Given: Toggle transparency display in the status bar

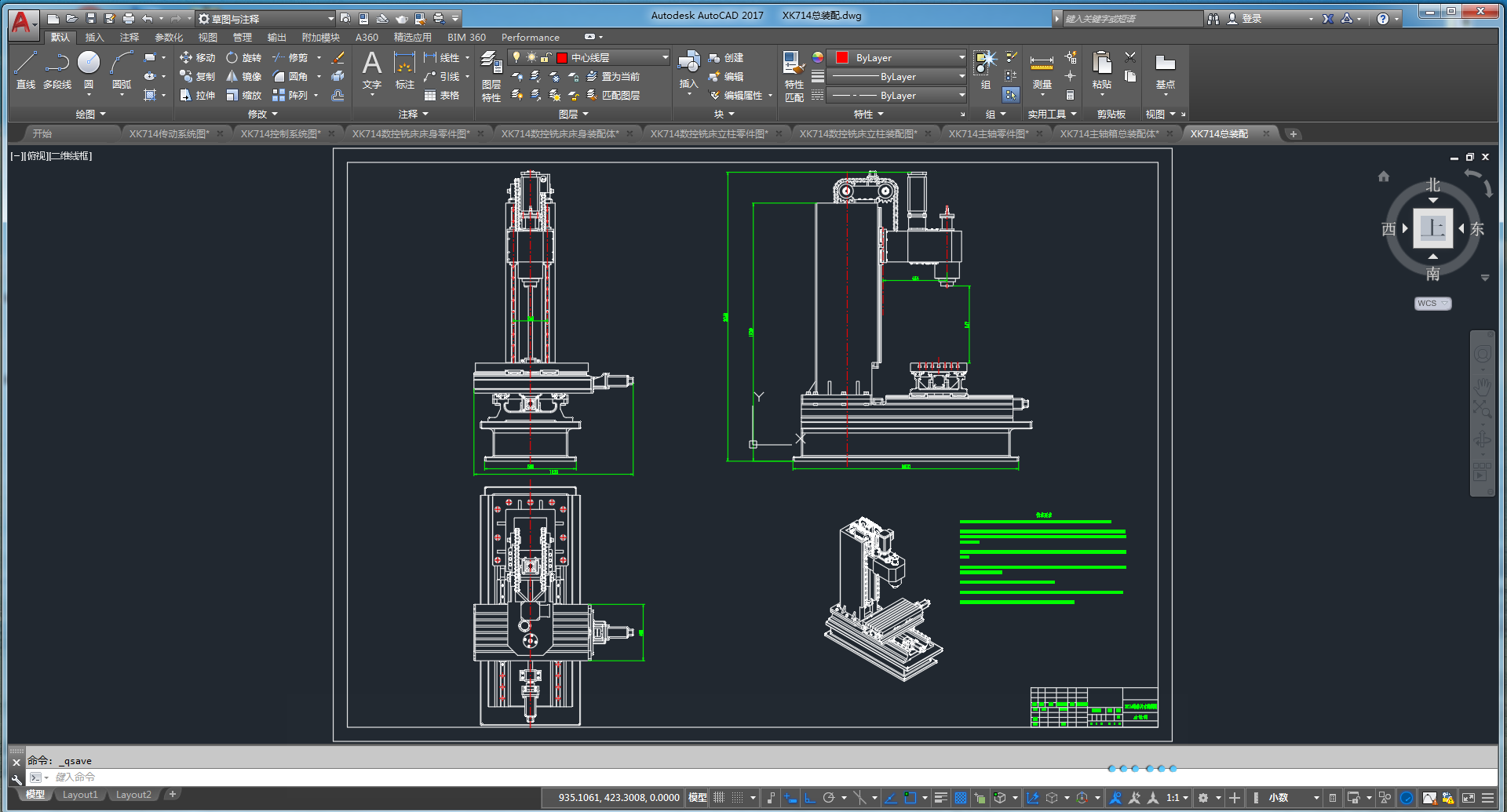Looking at the screenshot, I should coord(960,798).
